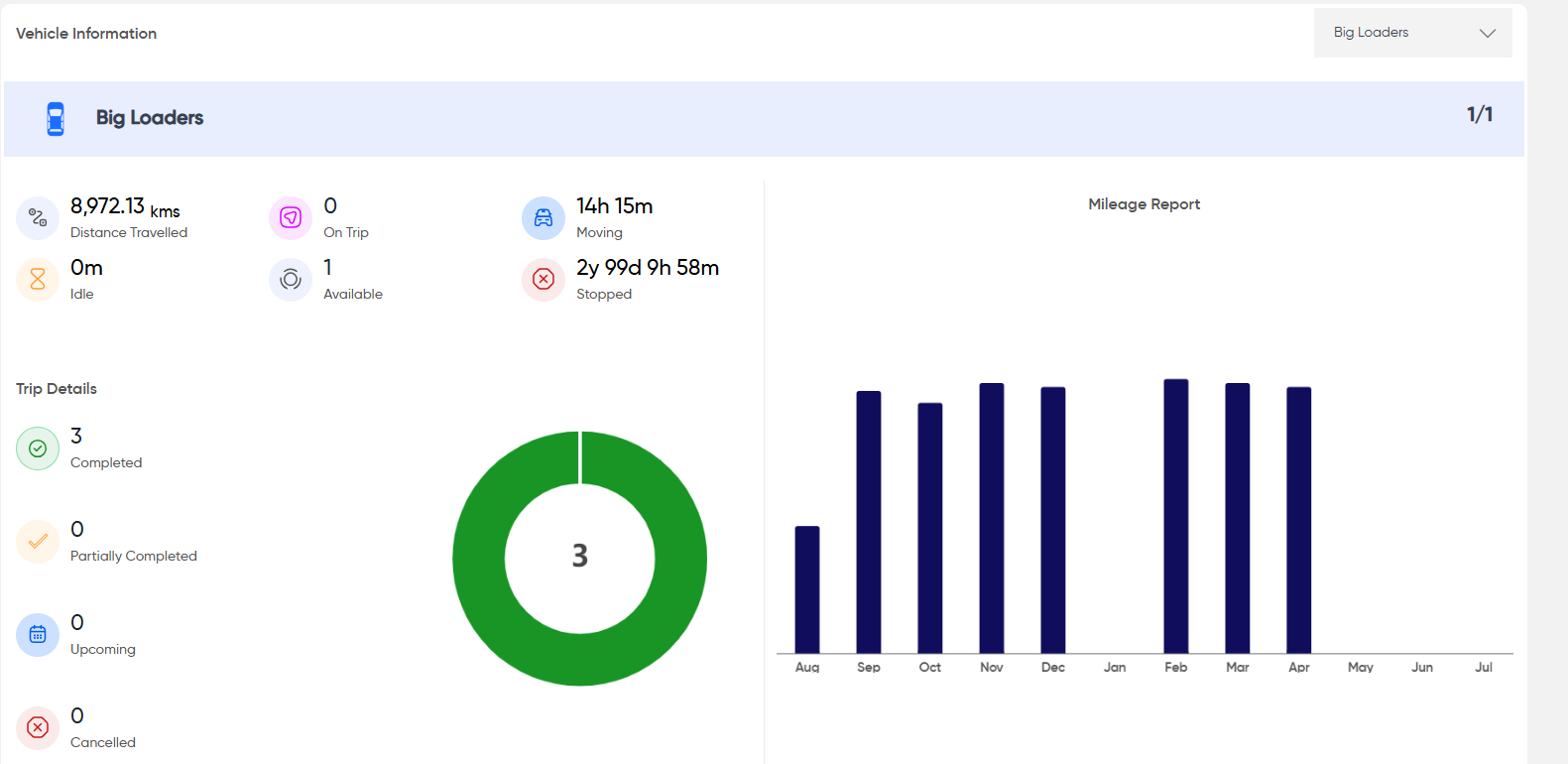Viewport: 1568px width, 764px height.
Task: Click the Cancelled label
Action: tap(103, 743)
